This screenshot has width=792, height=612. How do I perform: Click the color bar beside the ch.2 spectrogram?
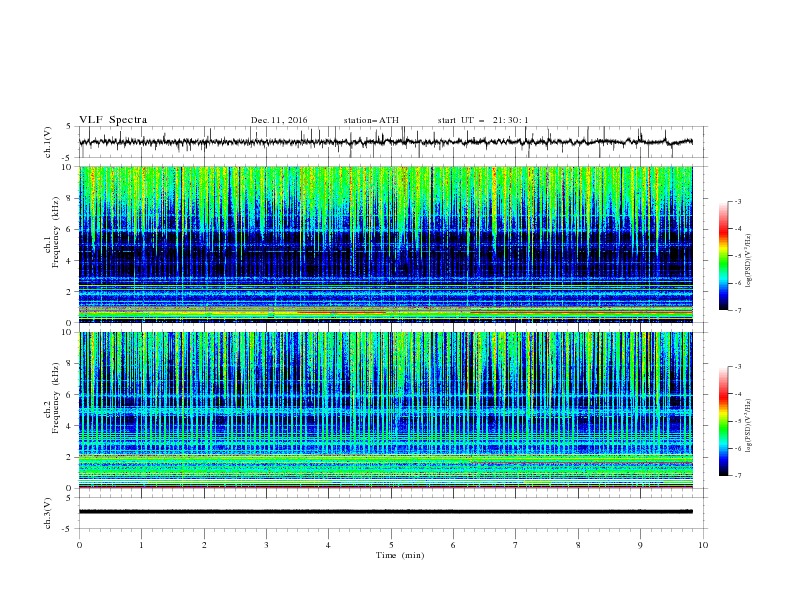[723, 421]
